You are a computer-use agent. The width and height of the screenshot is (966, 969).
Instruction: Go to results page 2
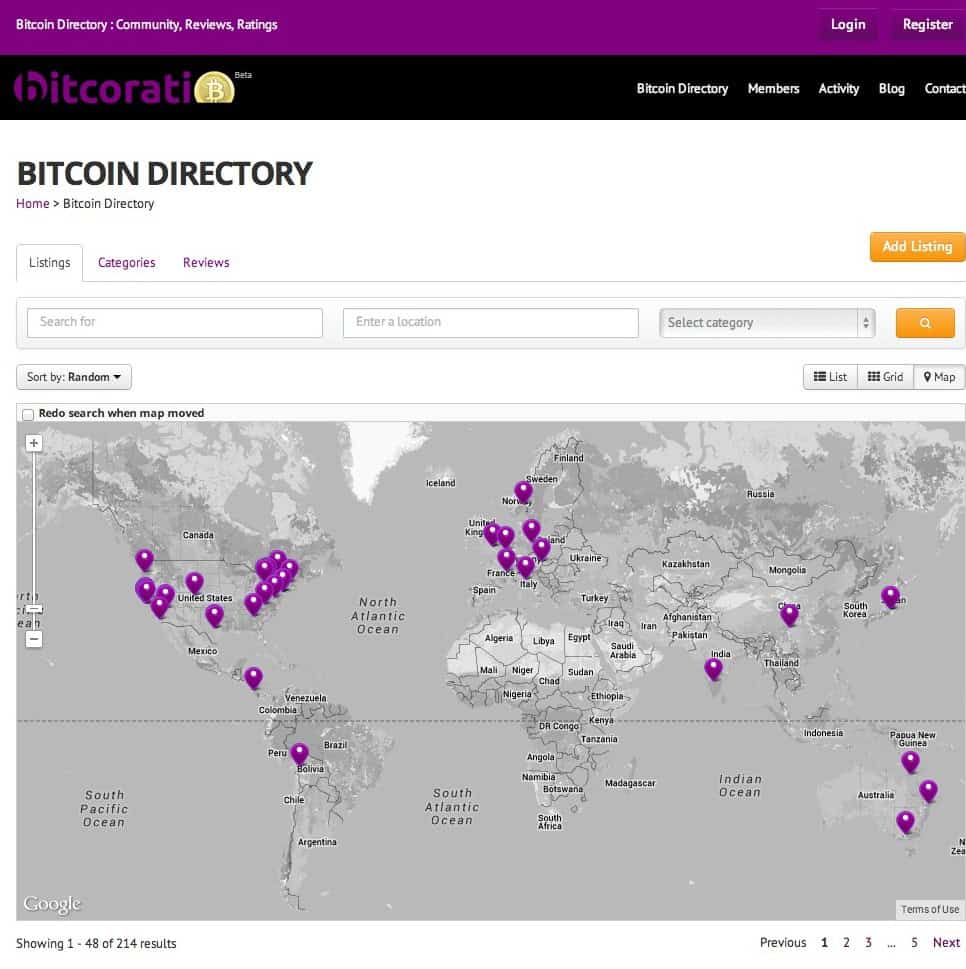(x=846, y=942)
